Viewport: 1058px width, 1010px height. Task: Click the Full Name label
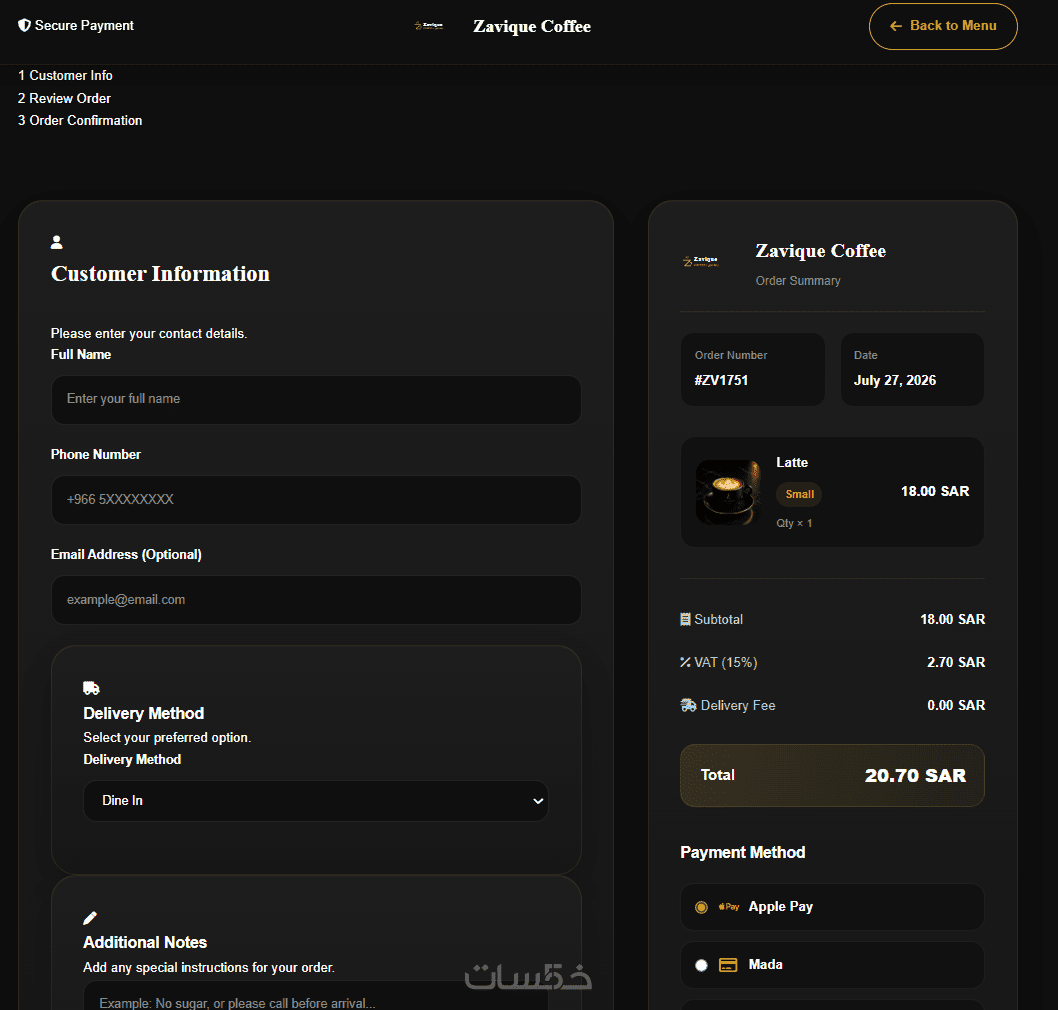[81, 355]
